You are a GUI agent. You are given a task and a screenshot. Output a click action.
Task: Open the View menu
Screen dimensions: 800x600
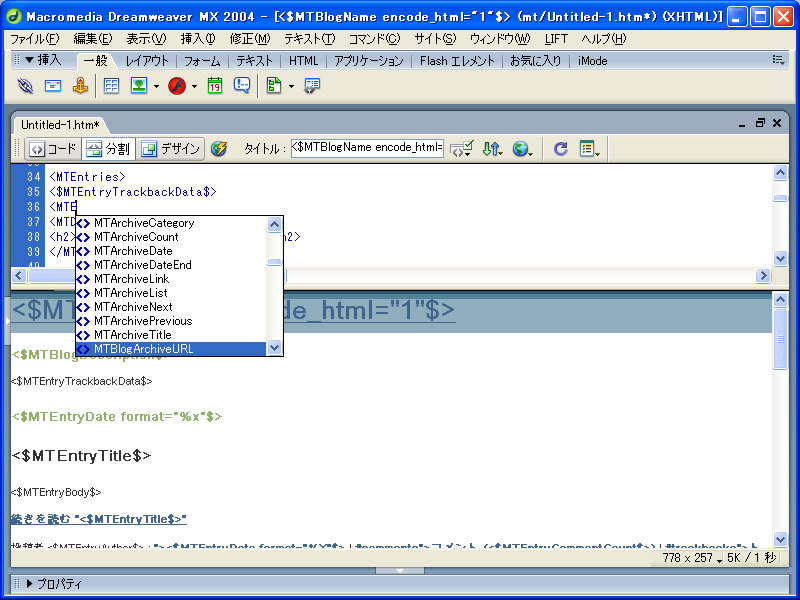click(146, 39)
